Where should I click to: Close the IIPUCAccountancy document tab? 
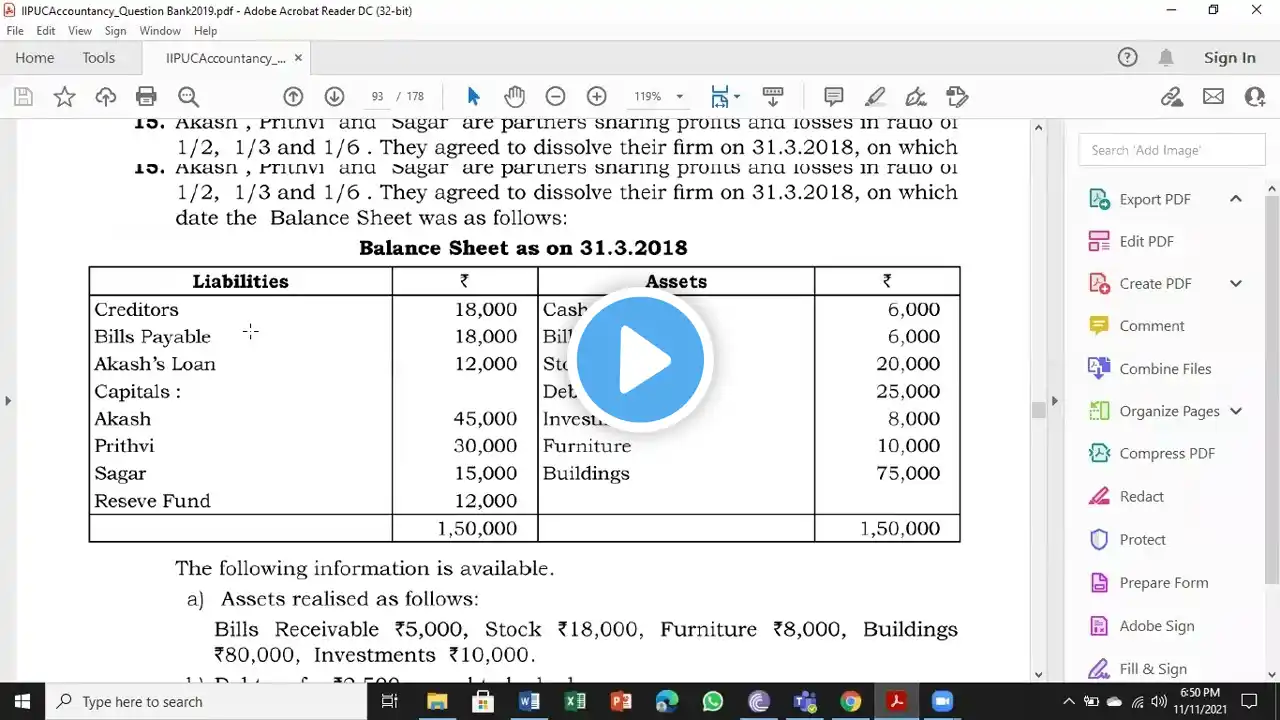[298, 58]
